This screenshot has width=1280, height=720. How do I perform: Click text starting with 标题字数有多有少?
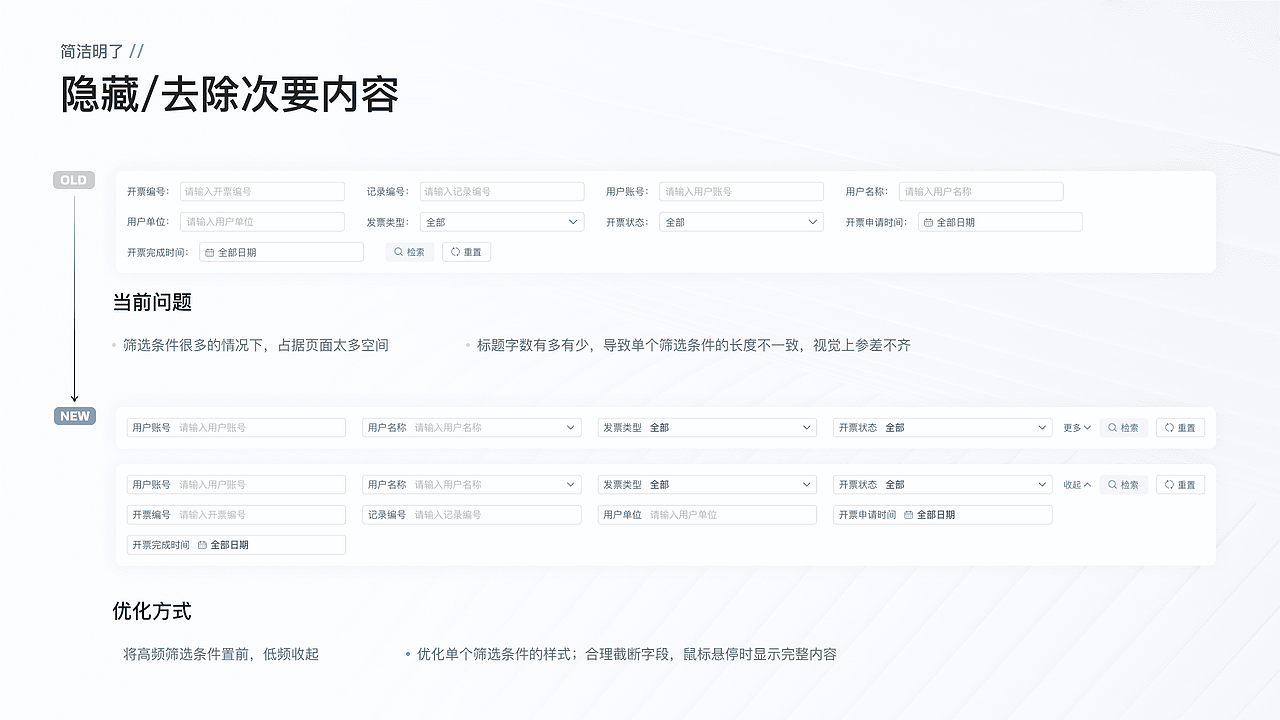tap(694, 345)
